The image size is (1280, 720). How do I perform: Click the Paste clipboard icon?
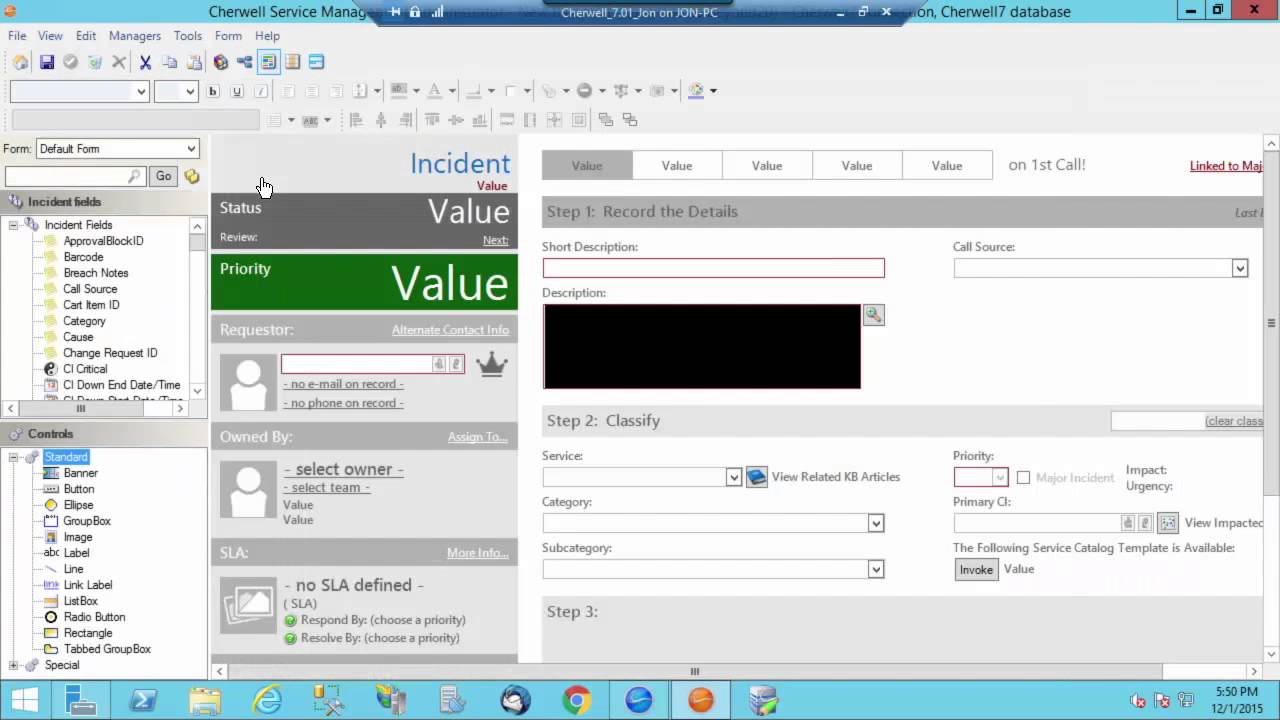pos(194,62)
